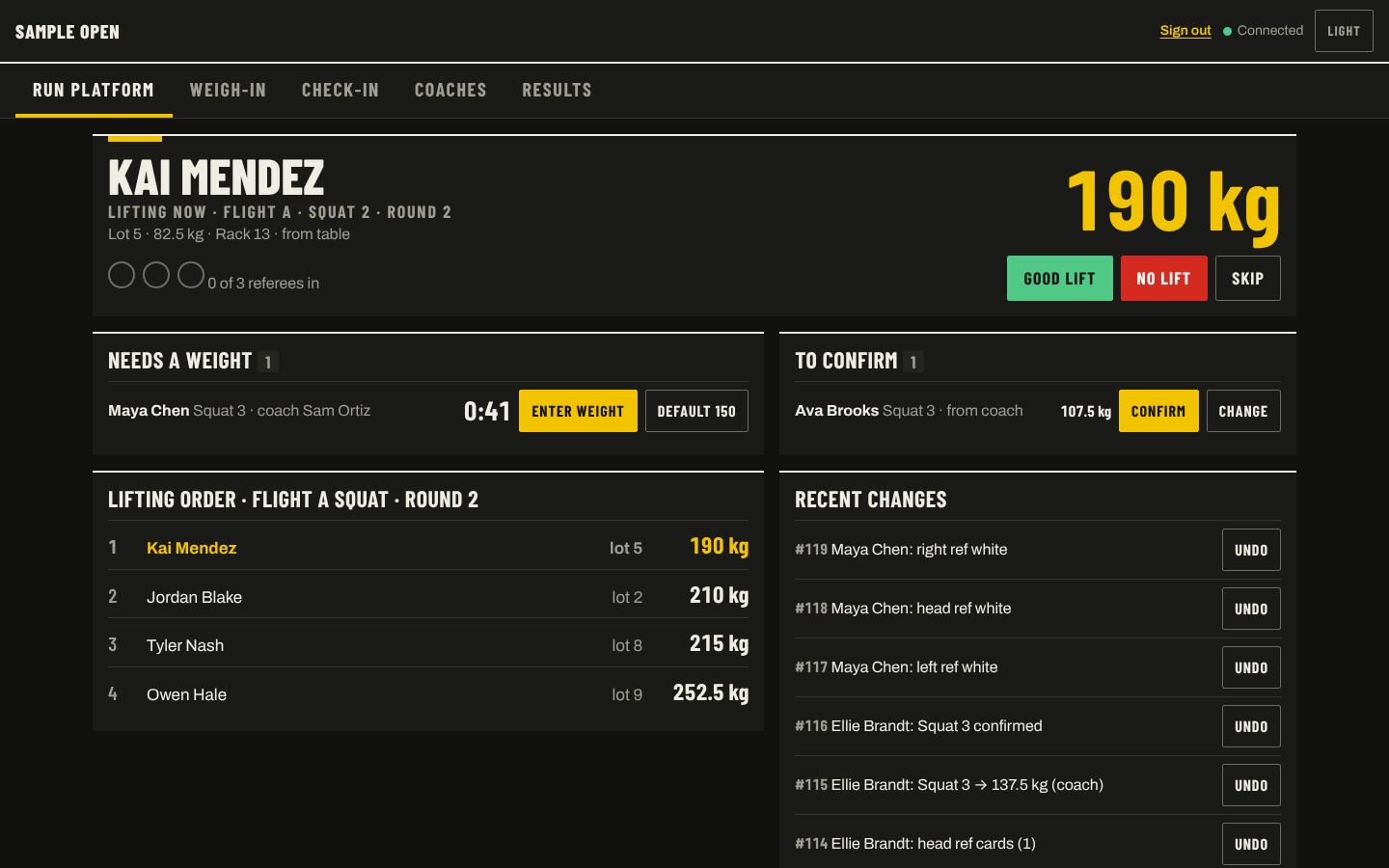Undo change #117 left ref white
This screenshot has height=868, width=1389.
(1251, 667)
